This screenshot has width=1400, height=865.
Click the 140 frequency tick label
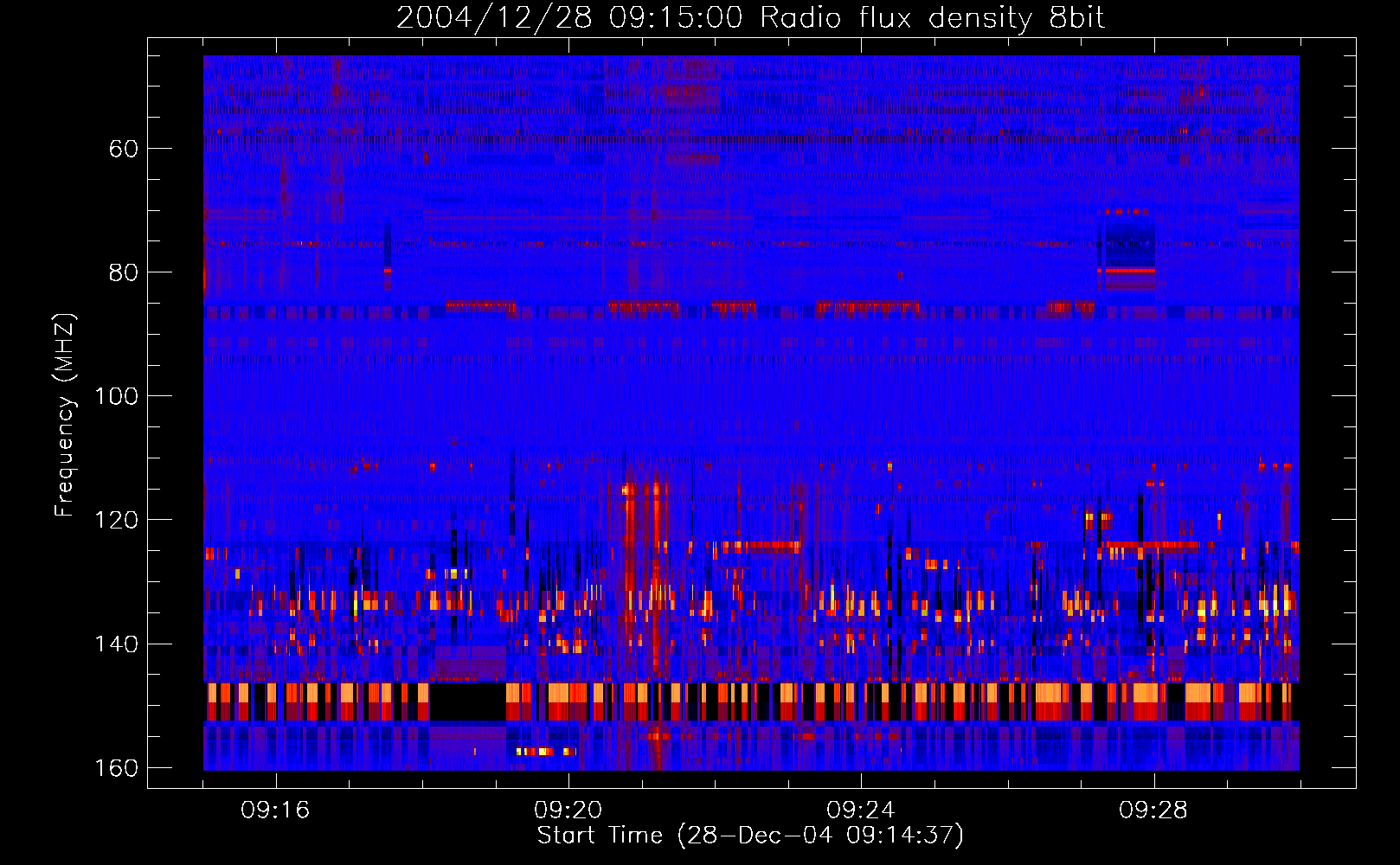[x=116, y=644]
